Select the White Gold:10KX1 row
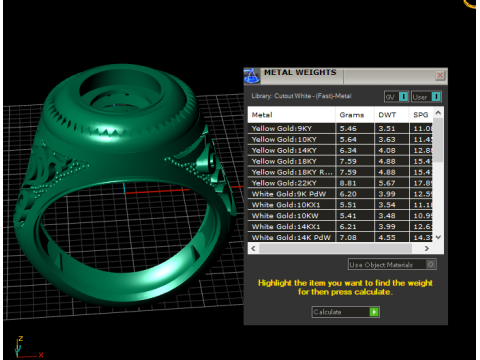The image size is (480, 360). coord(340,205)
